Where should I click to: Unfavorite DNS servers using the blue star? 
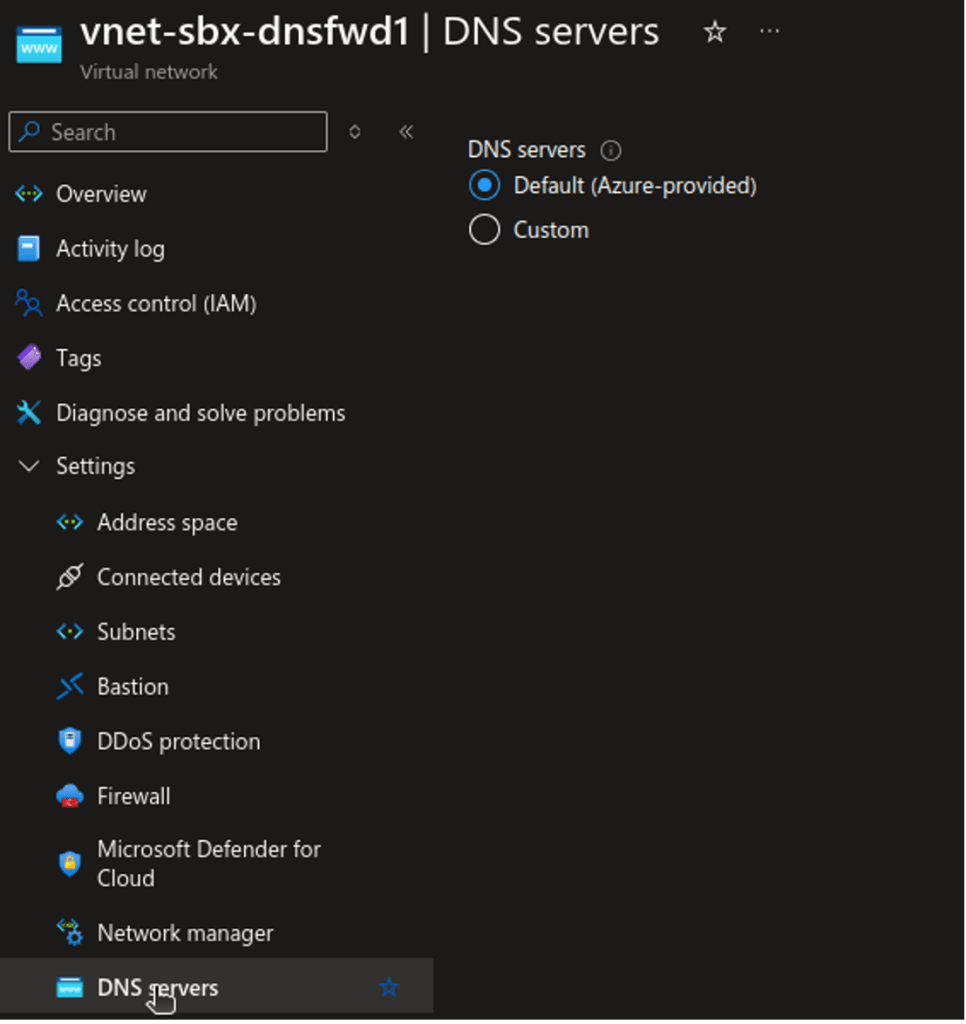(389, 987)
